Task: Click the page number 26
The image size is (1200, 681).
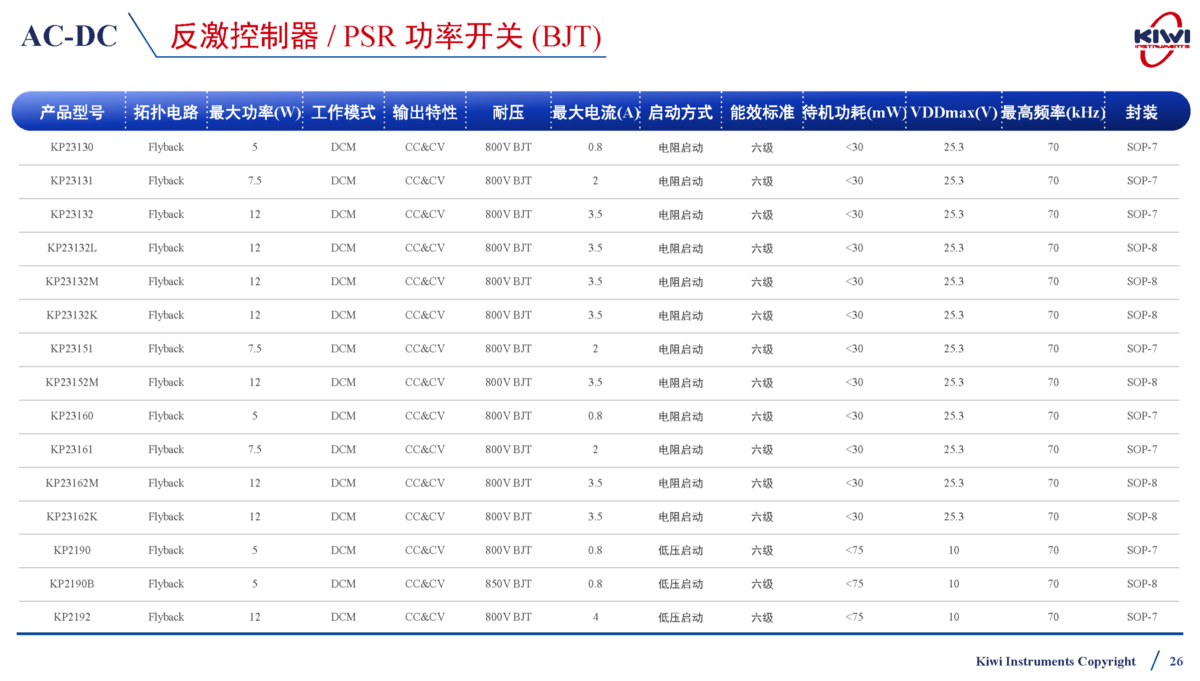Action: click(1176, 661)
